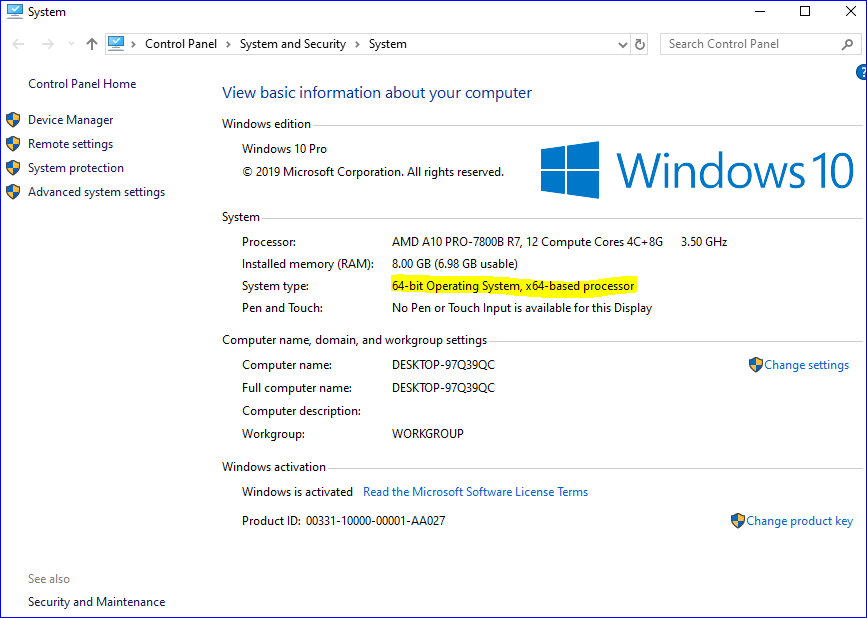Open Device Manager link
The height and width of the screenshot is (618, 867).
click(71, 120)
